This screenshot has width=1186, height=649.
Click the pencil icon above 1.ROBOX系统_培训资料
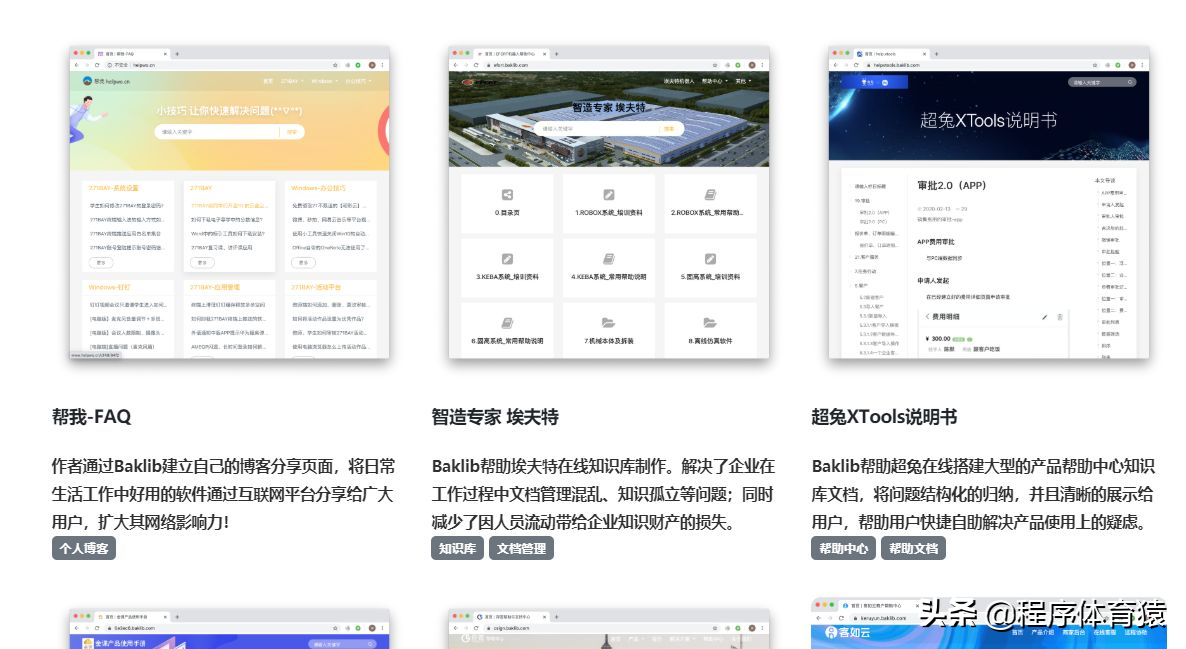[x=609, y=194]
